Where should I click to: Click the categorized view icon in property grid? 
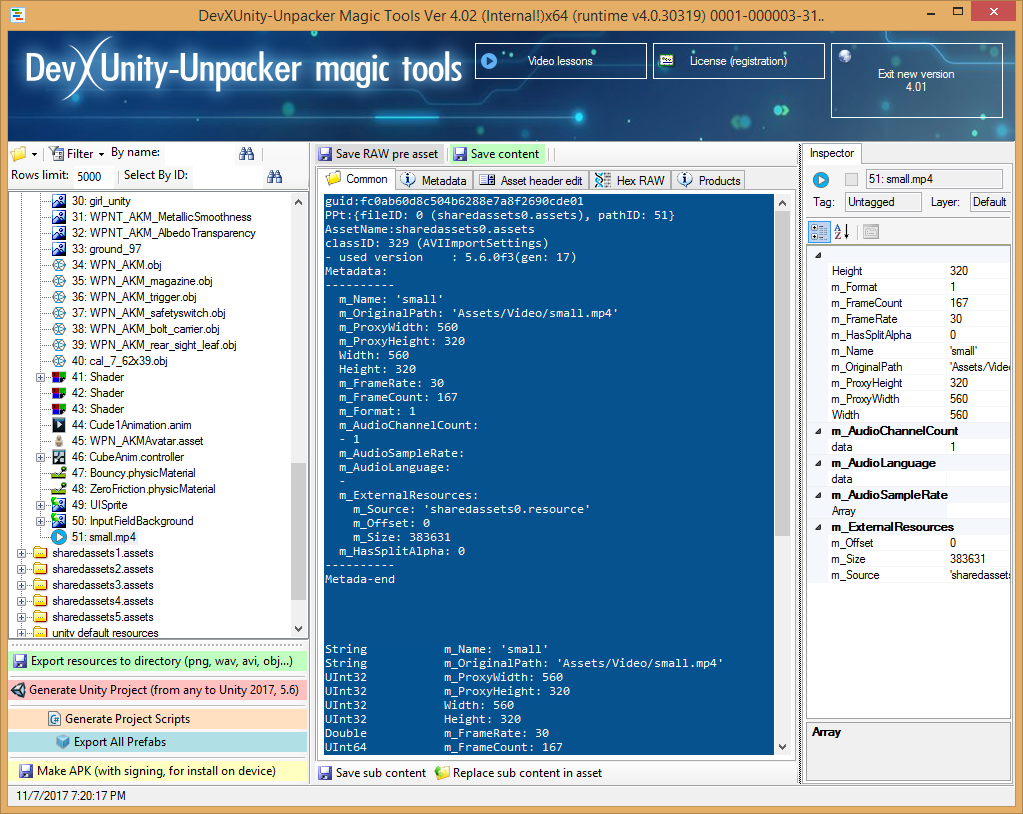[819, 232]
